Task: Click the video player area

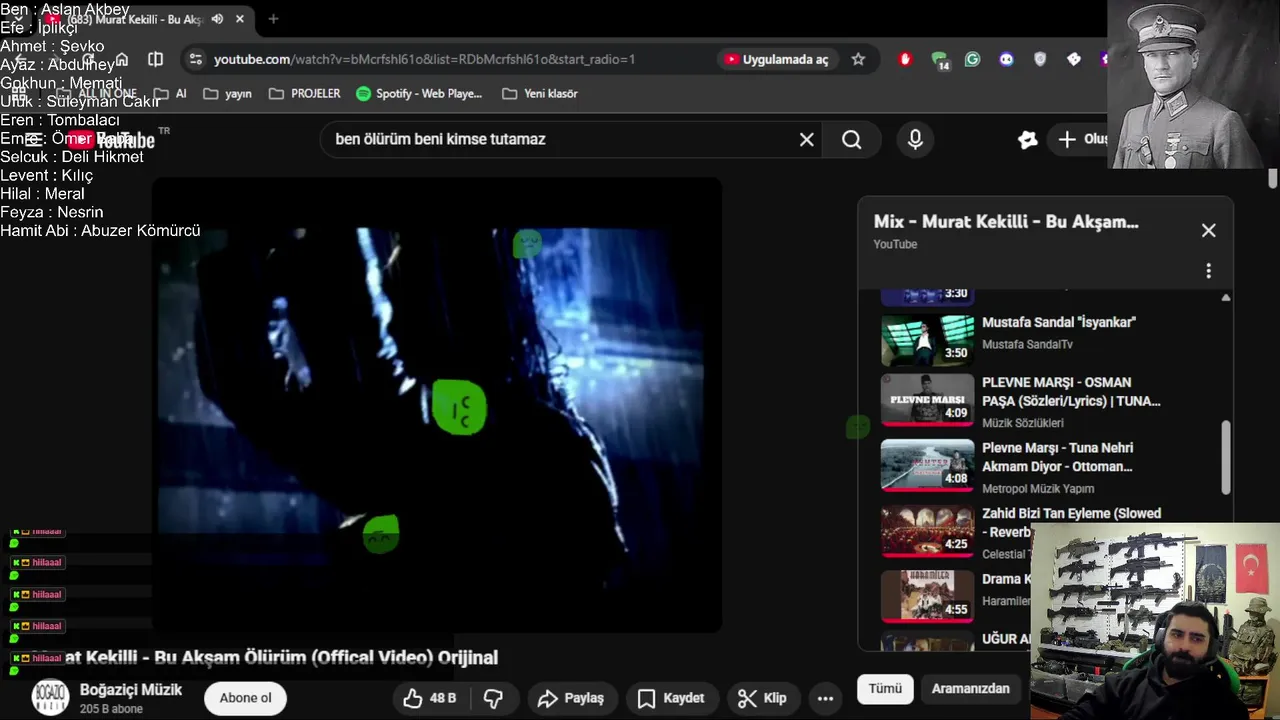Action: tap(437, 405)
